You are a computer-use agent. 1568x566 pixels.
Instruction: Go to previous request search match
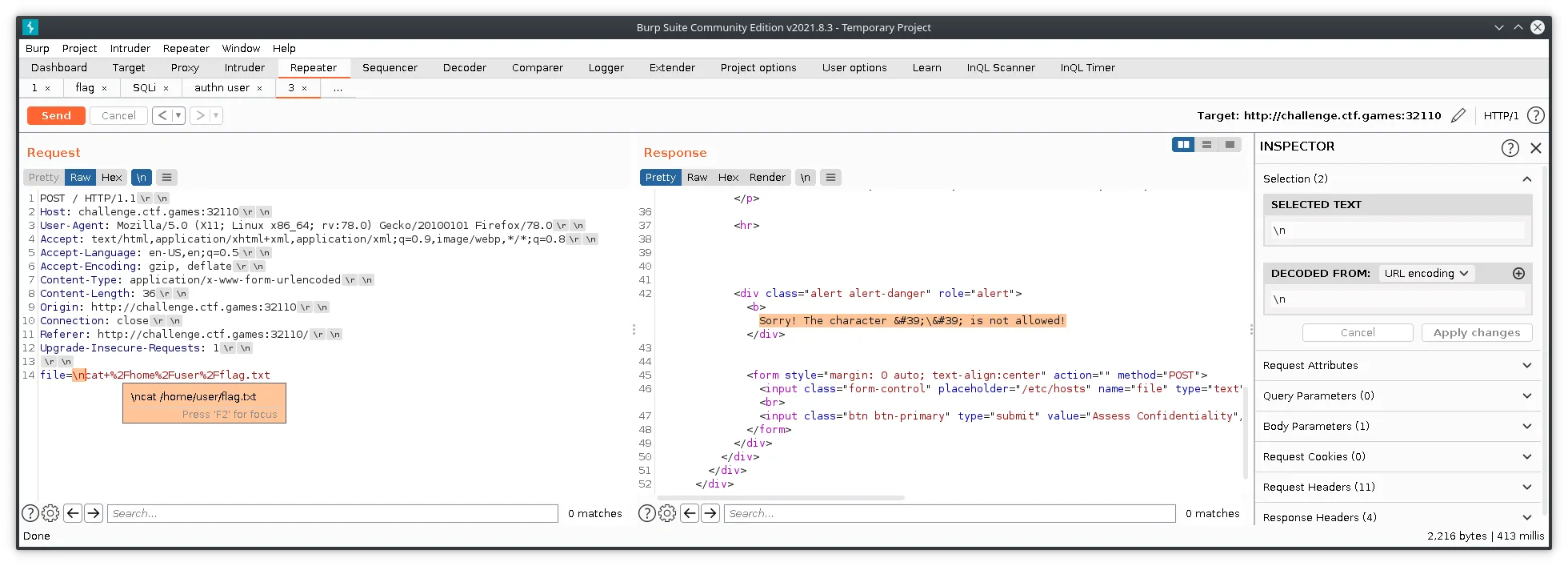click(73, 513)
